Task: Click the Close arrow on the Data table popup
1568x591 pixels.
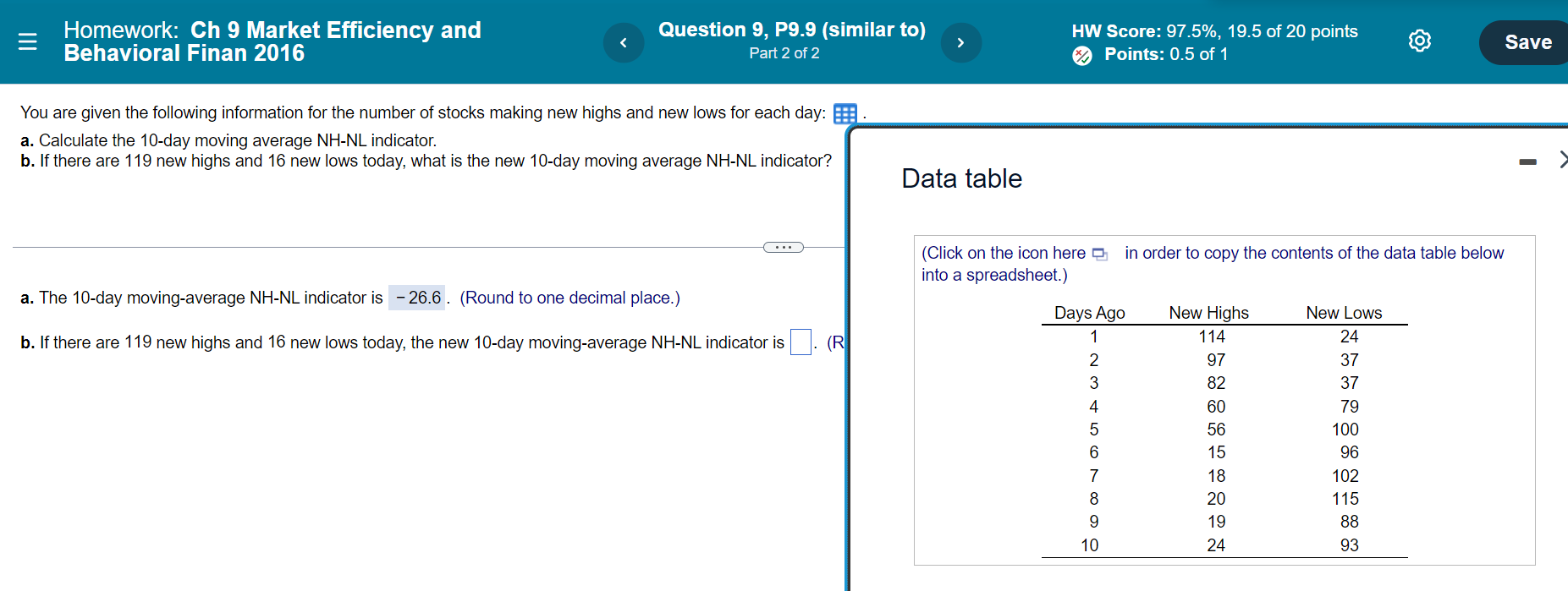Action: coord(1562,160)
